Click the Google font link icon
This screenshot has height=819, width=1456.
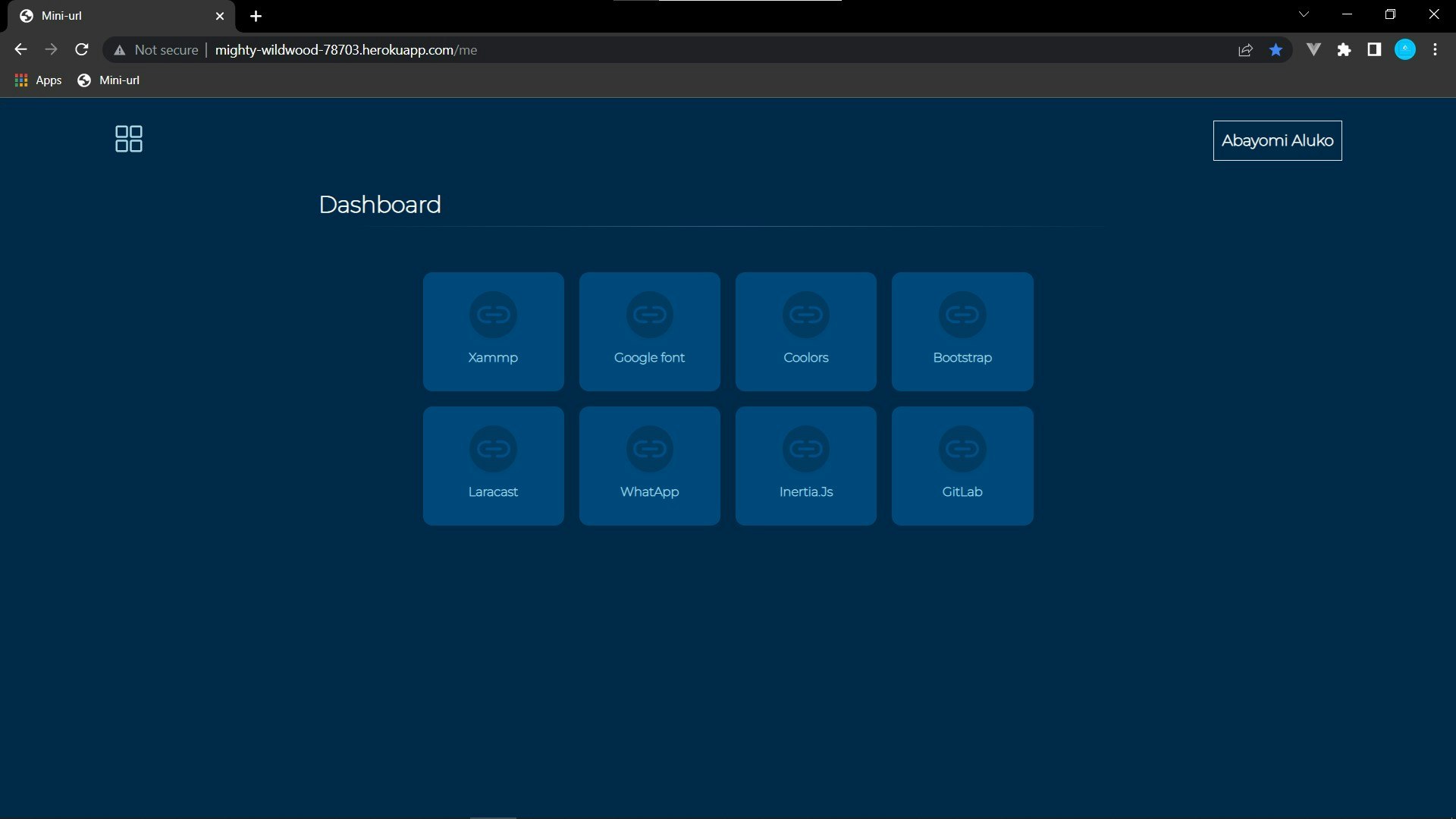pos(649,314)
